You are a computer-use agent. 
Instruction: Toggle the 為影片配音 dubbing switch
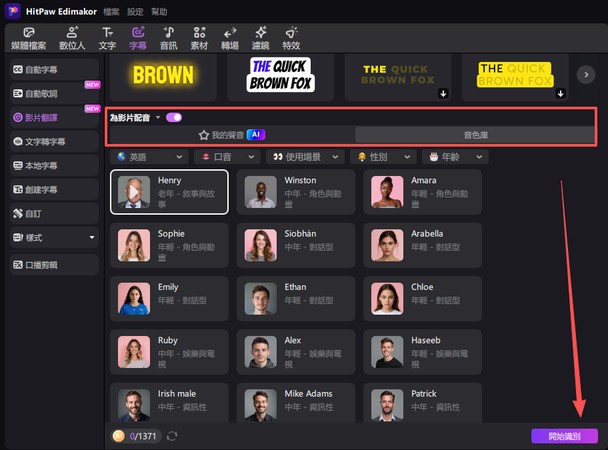pyautogui.click(x=174, y=117)
